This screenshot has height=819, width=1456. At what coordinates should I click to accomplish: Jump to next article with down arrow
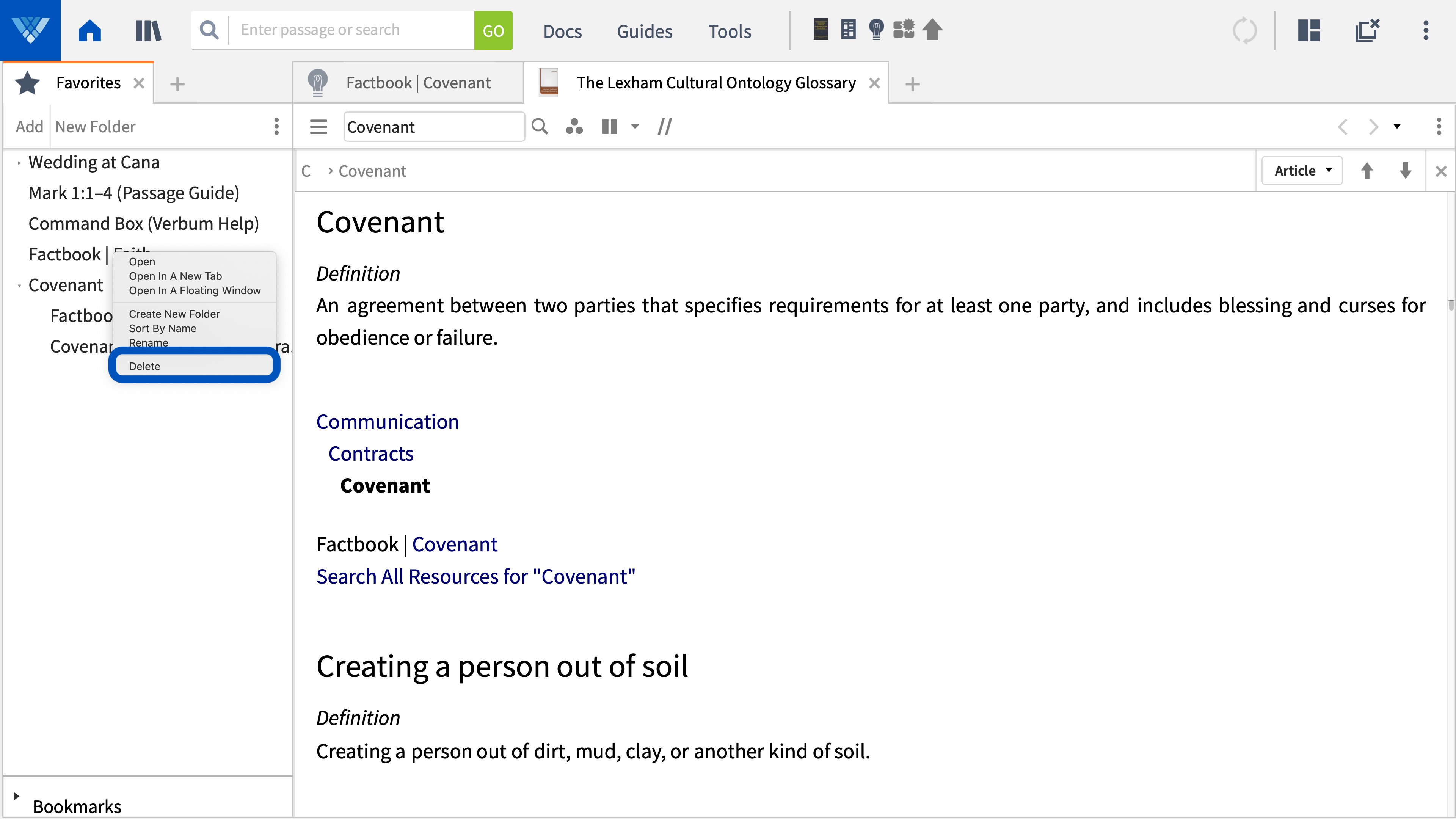tap(1405, 171)
